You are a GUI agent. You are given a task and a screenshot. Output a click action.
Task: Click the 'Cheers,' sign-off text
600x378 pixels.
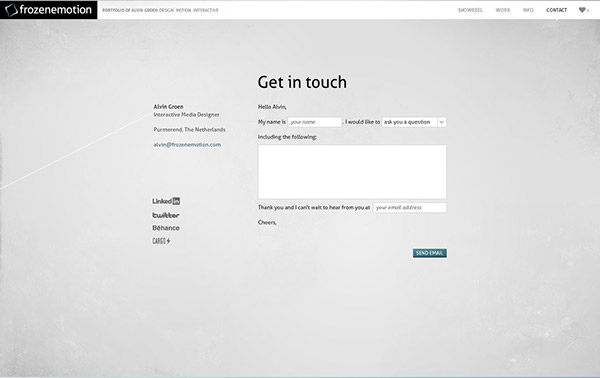(x=267, y=222)
